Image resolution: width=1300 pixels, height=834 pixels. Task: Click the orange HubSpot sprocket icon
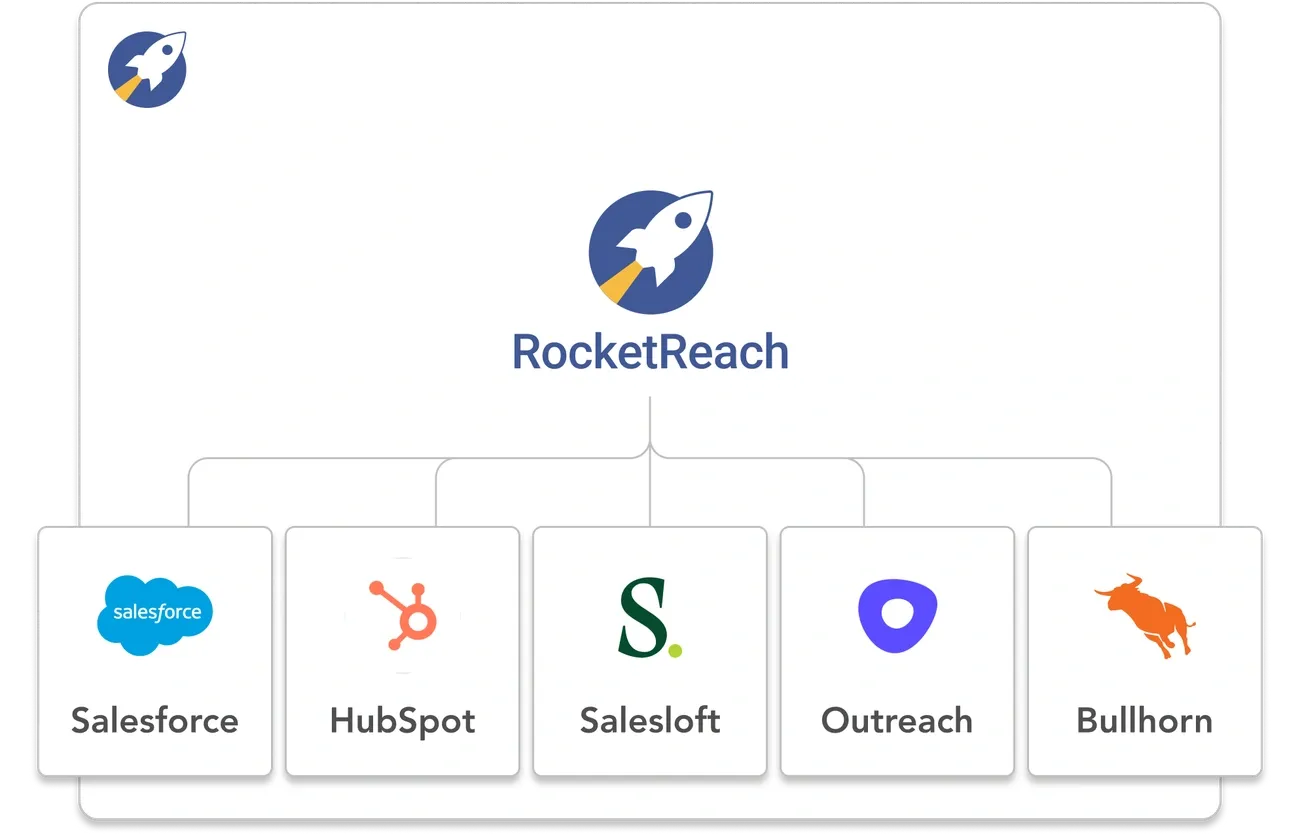[402, 614]
